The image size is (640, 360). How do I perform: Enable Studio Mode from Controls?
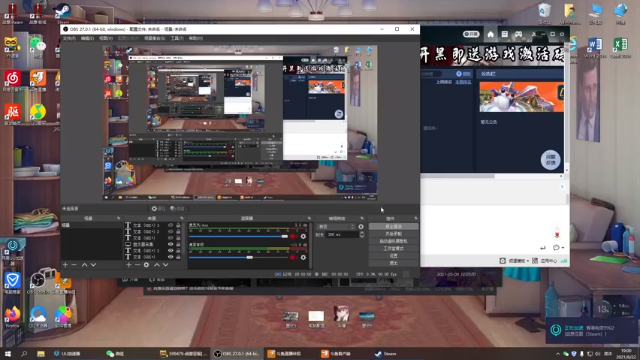393,249
